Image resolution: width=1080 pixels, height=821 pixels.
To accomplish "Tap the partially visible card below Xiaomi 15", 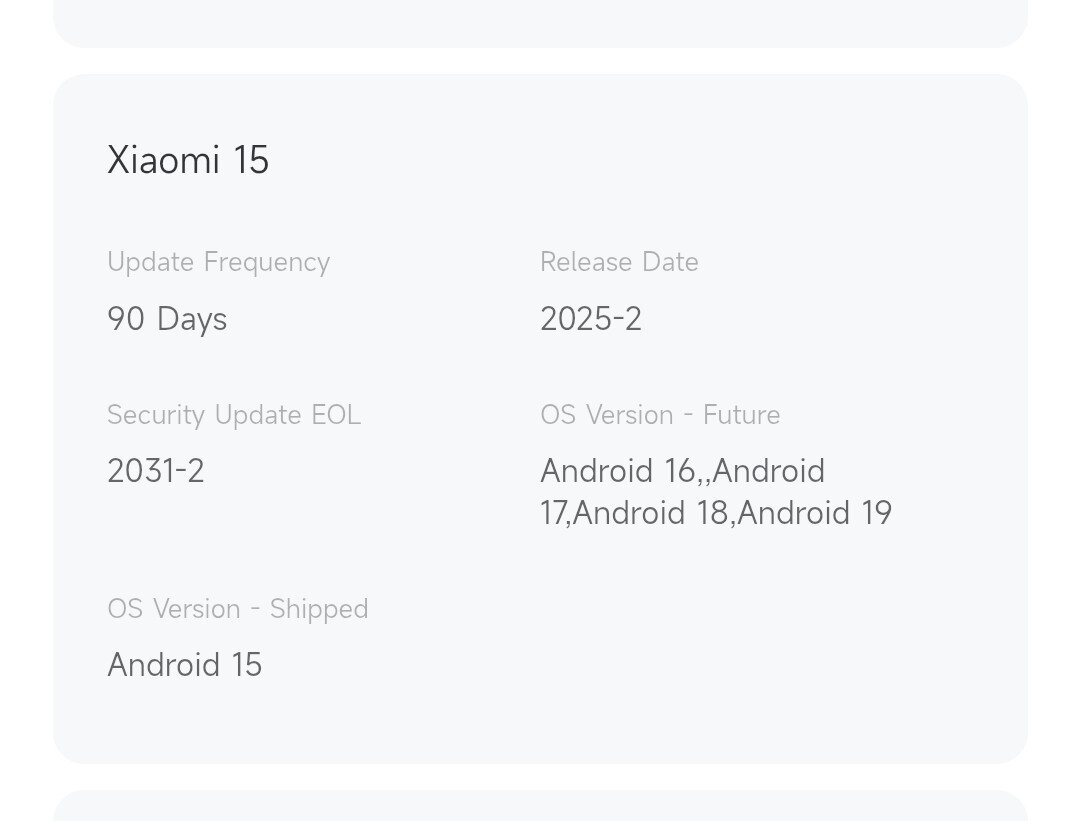I will (x=540, y=806).
